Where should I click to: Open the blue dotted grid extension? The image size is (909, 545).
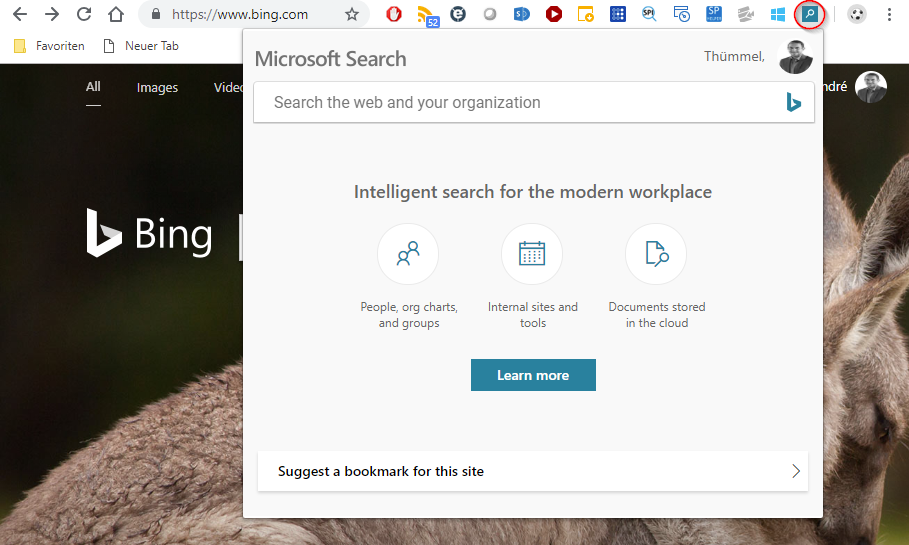618,14
